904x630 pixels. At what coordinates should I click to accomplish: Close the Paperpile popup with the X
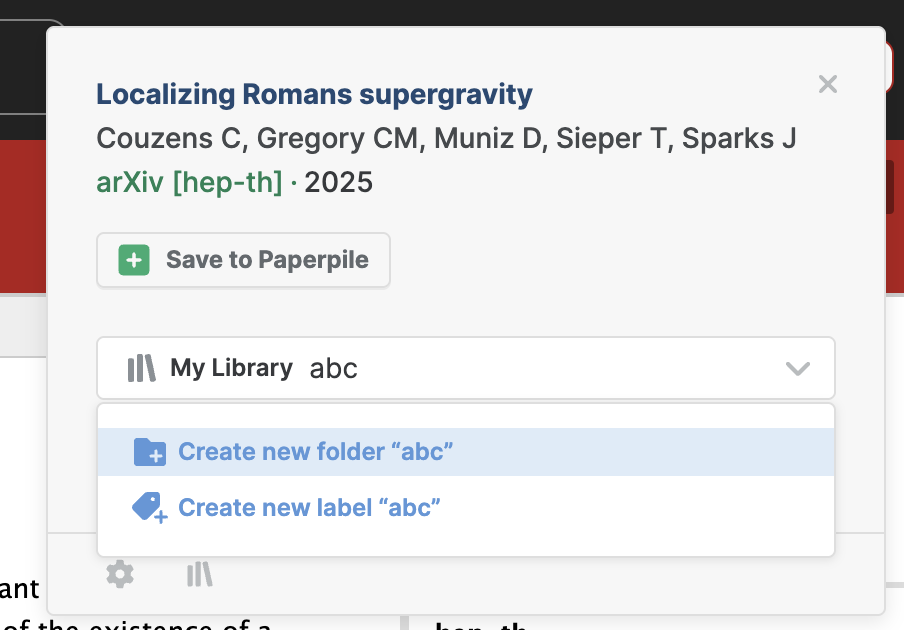click(x=828, y=84)
